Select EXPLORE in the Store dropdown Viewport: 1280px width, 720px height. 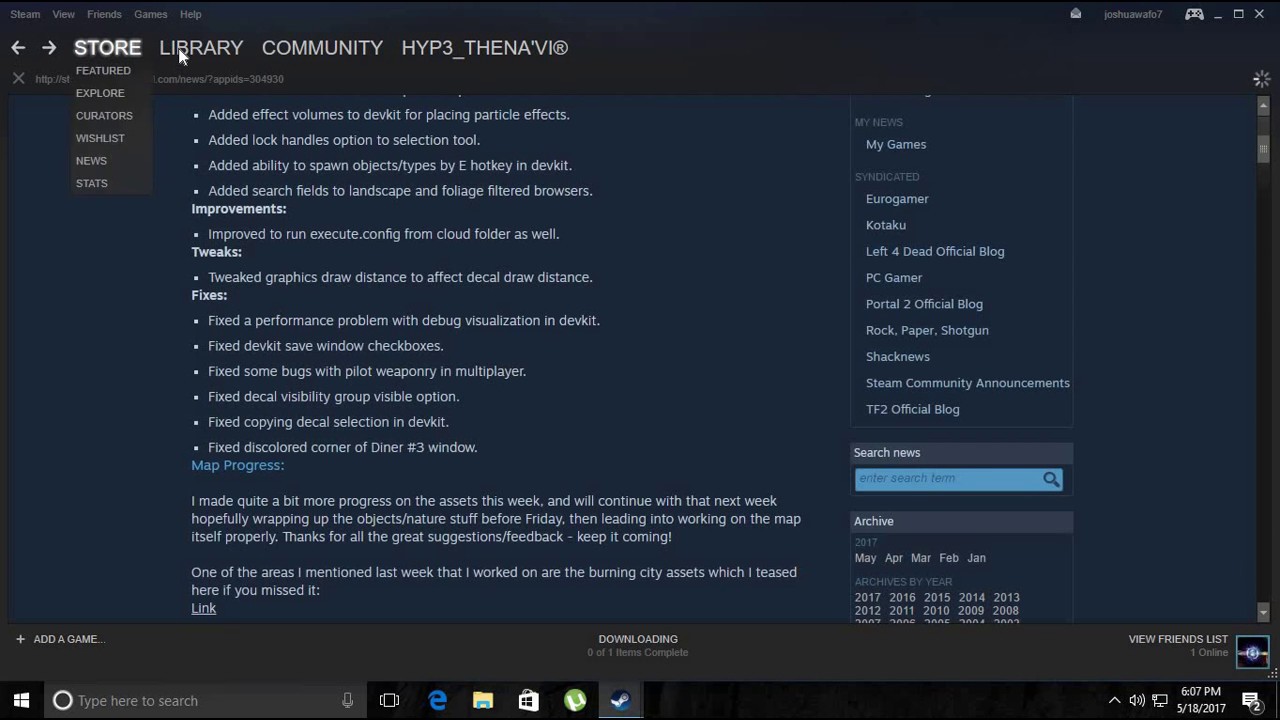coord(100,93)
